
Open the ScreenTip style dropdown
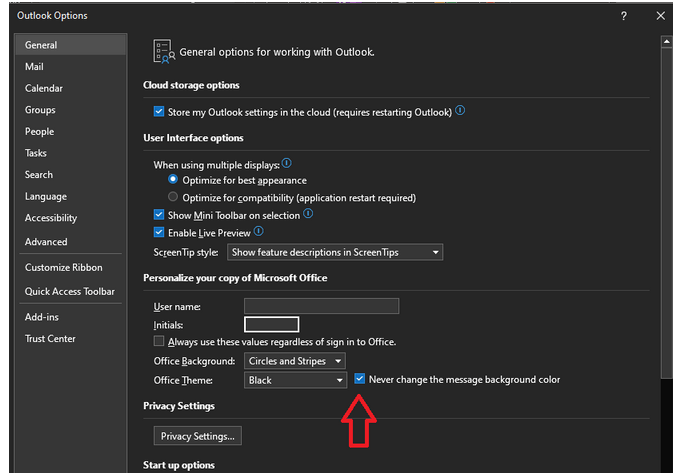[x=335, y=252]
